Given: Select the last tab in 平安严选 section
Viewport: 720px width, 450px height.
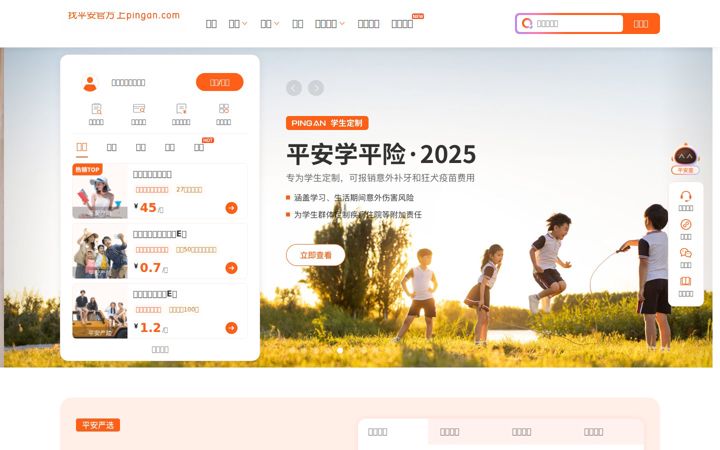Looking at the screenshot, I should [x=593, y=432].
